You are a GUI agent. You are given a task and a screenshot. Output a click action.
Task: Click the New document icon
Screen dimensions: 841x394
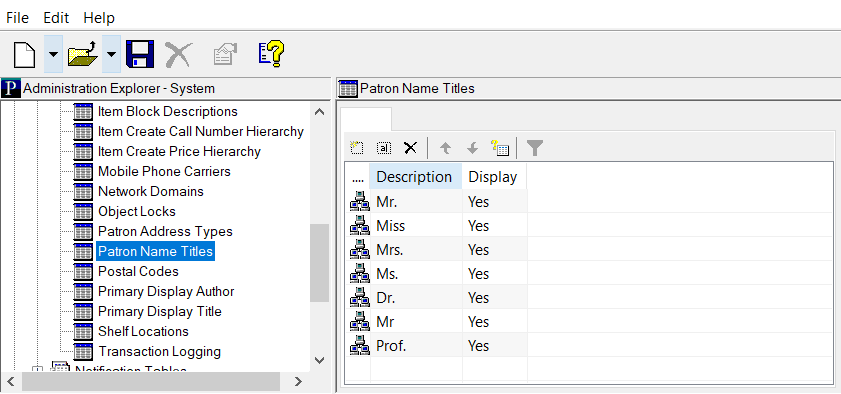pyautogui.click(x=24, y=54)
